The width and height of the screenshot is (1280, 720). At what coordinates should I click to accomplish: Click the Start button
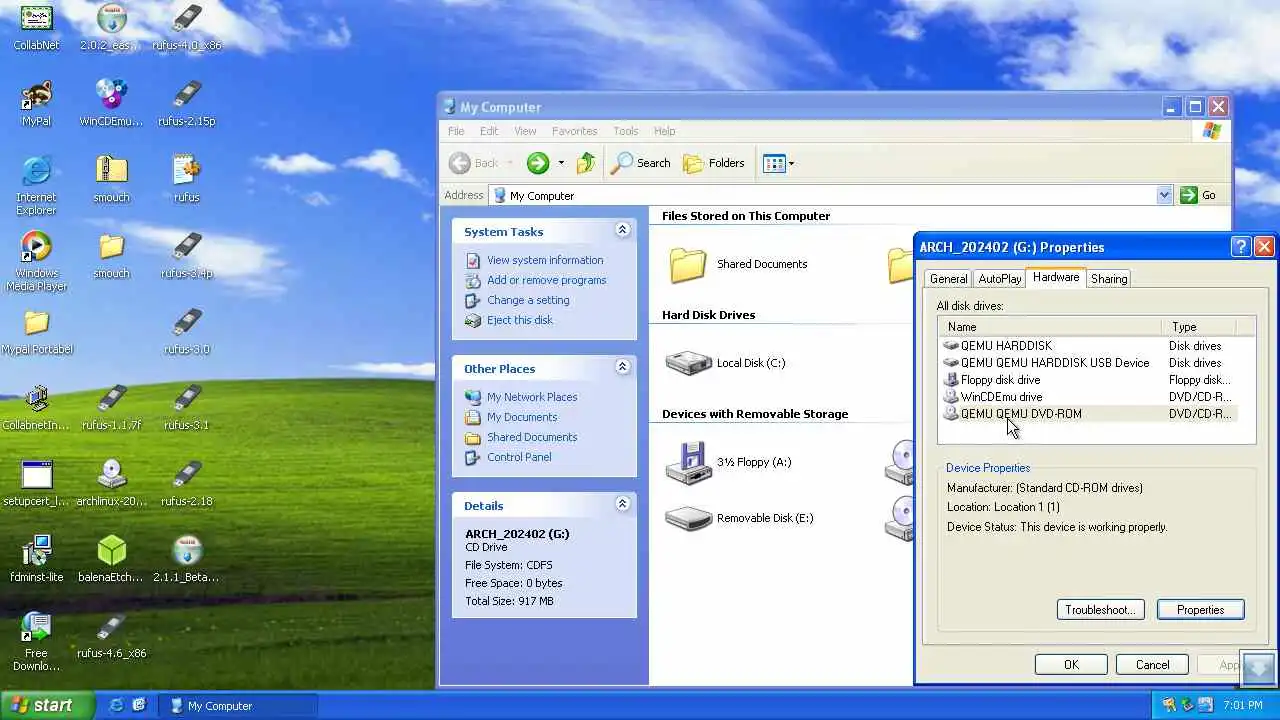(x=47, y=705)
